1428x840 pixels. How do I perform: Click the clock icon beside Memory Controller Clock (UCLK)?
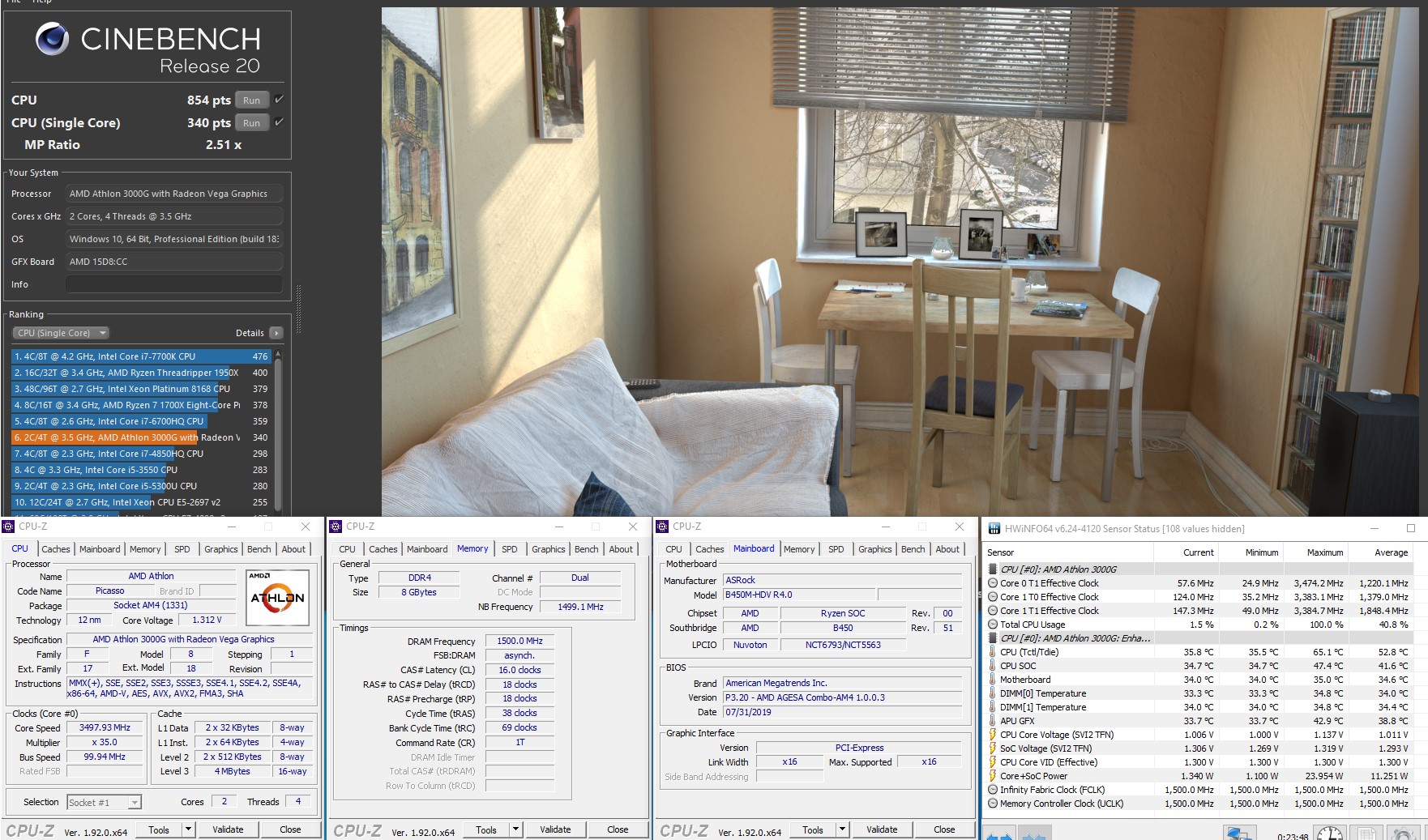(x=993, y=804)
